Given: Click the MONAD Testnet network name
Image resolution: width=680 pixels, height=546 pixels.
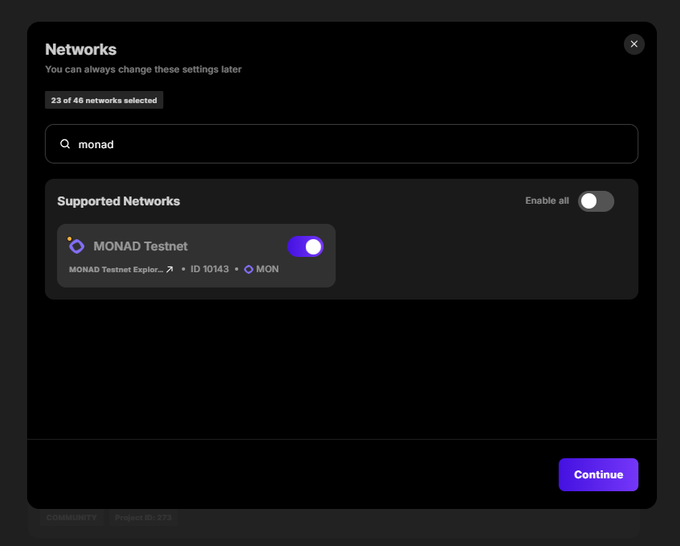Looking at the screenshot, I should pyautogui.click(x=141, y=246).
